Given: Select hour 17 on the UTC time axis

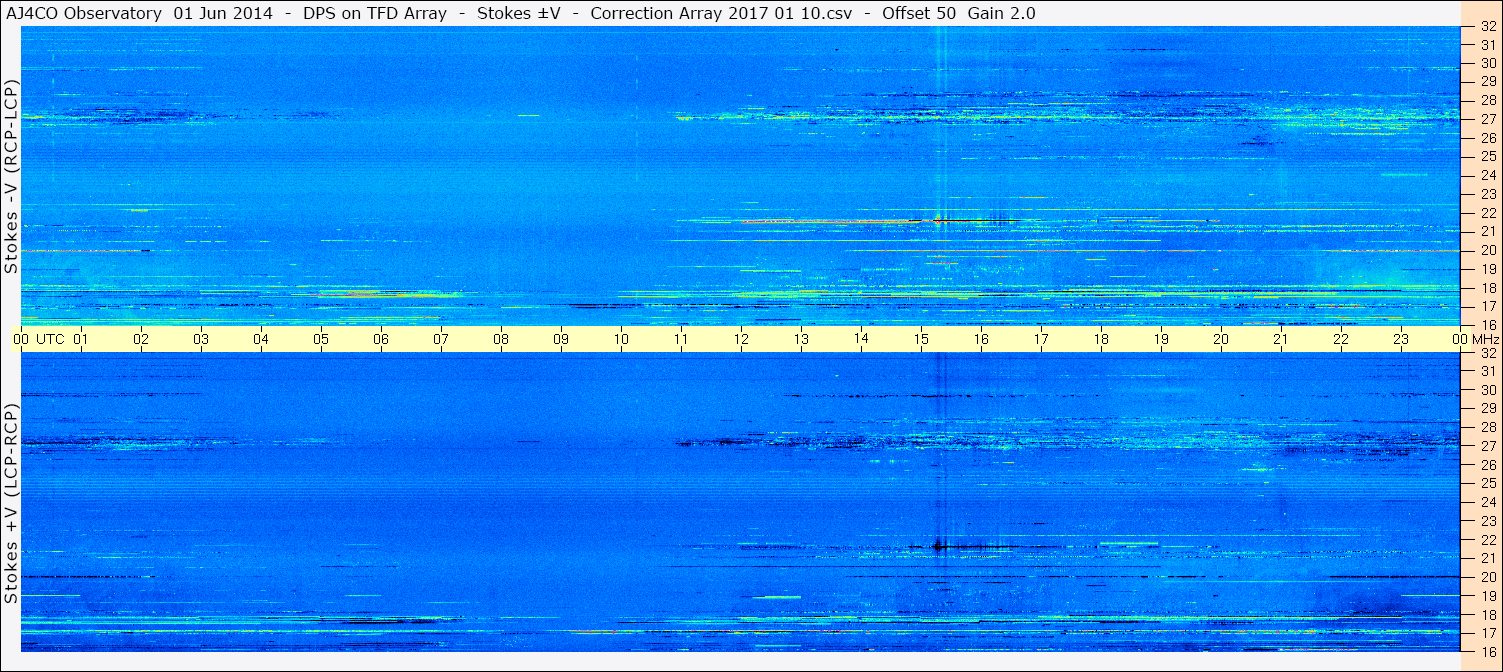Looking at the screenshot, I should point(1041,339).
